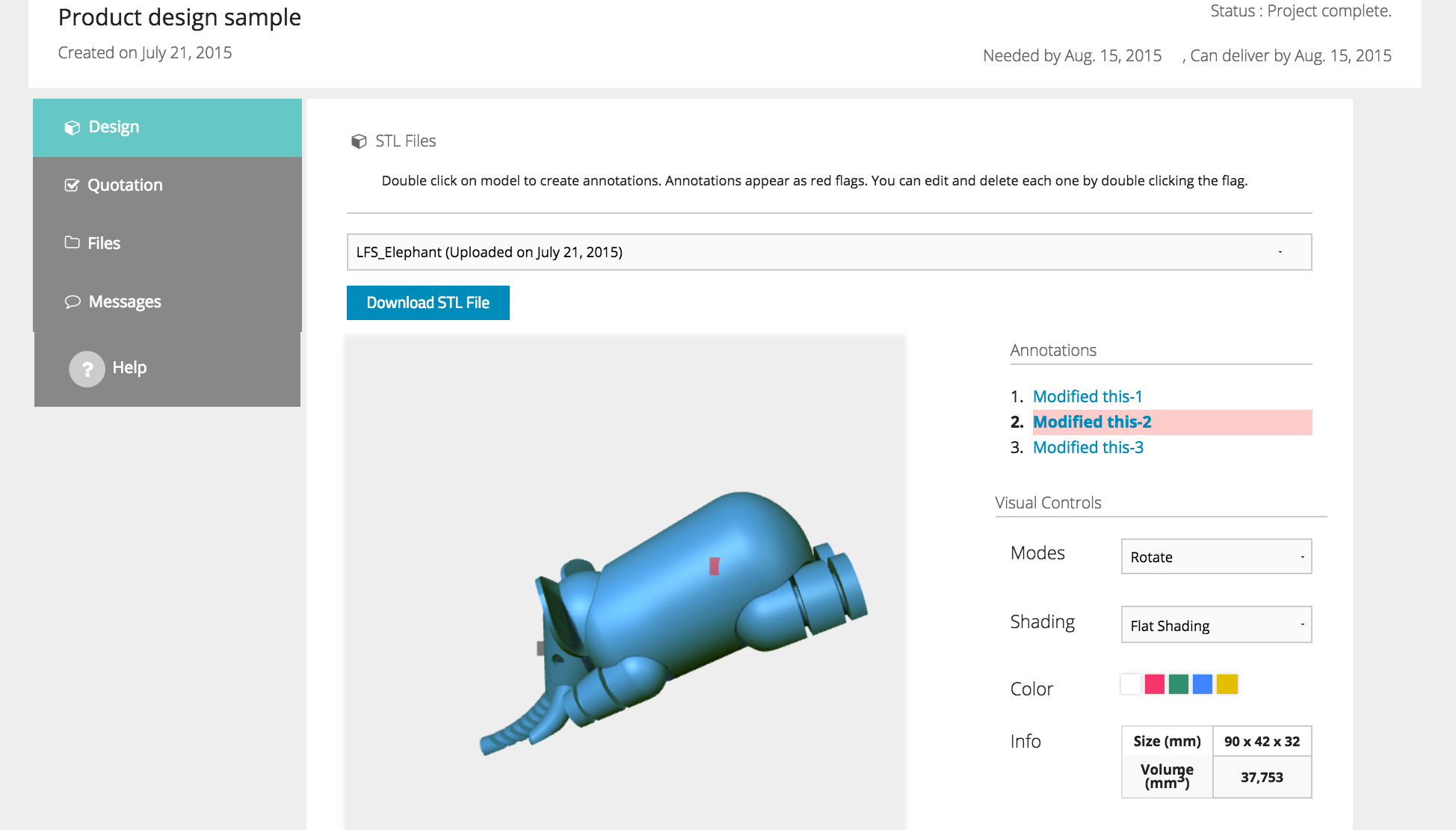Open the Modified this-1 annotation link

(1087, 396)
